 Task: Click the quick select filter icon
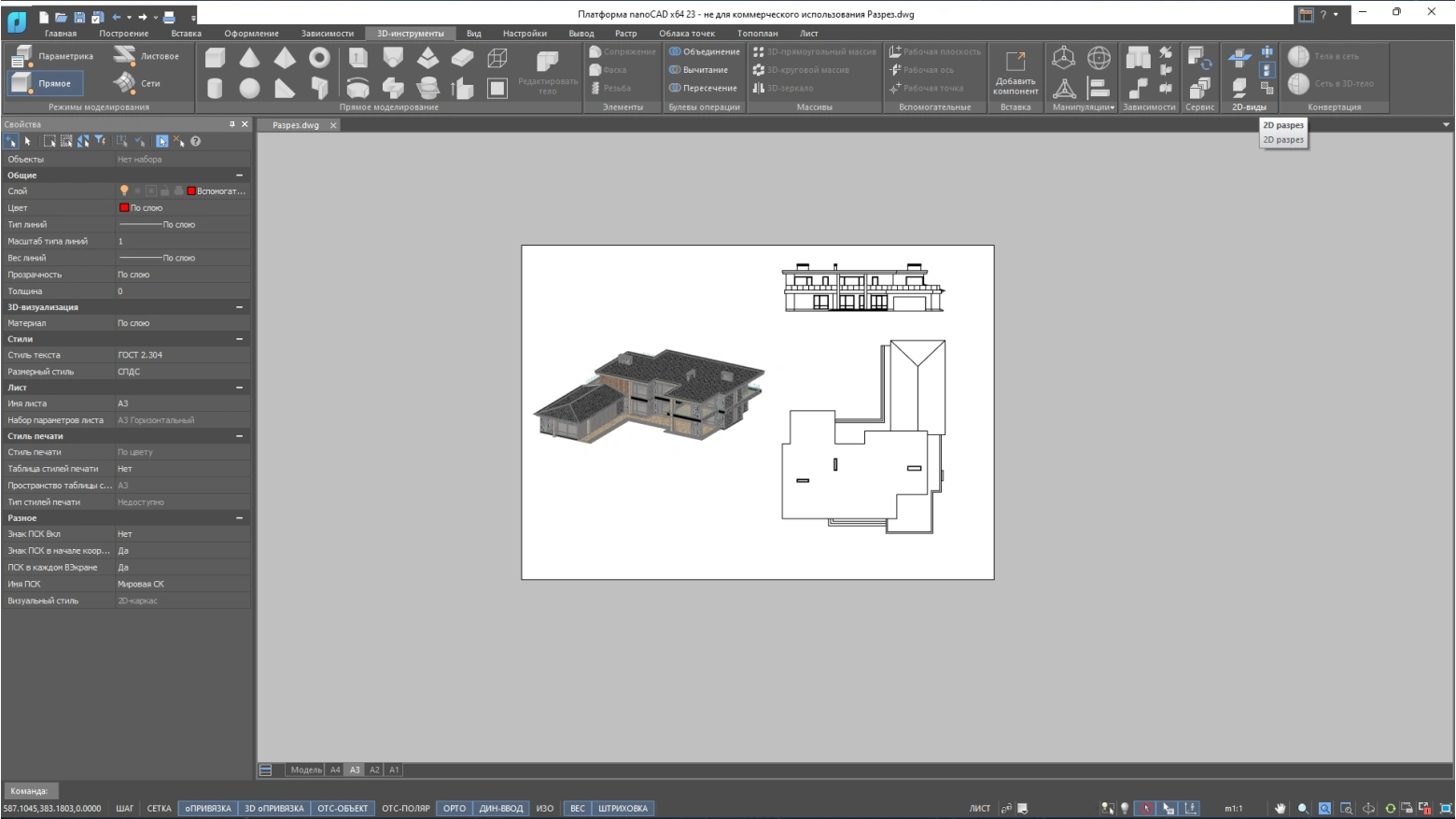point(100,141)
